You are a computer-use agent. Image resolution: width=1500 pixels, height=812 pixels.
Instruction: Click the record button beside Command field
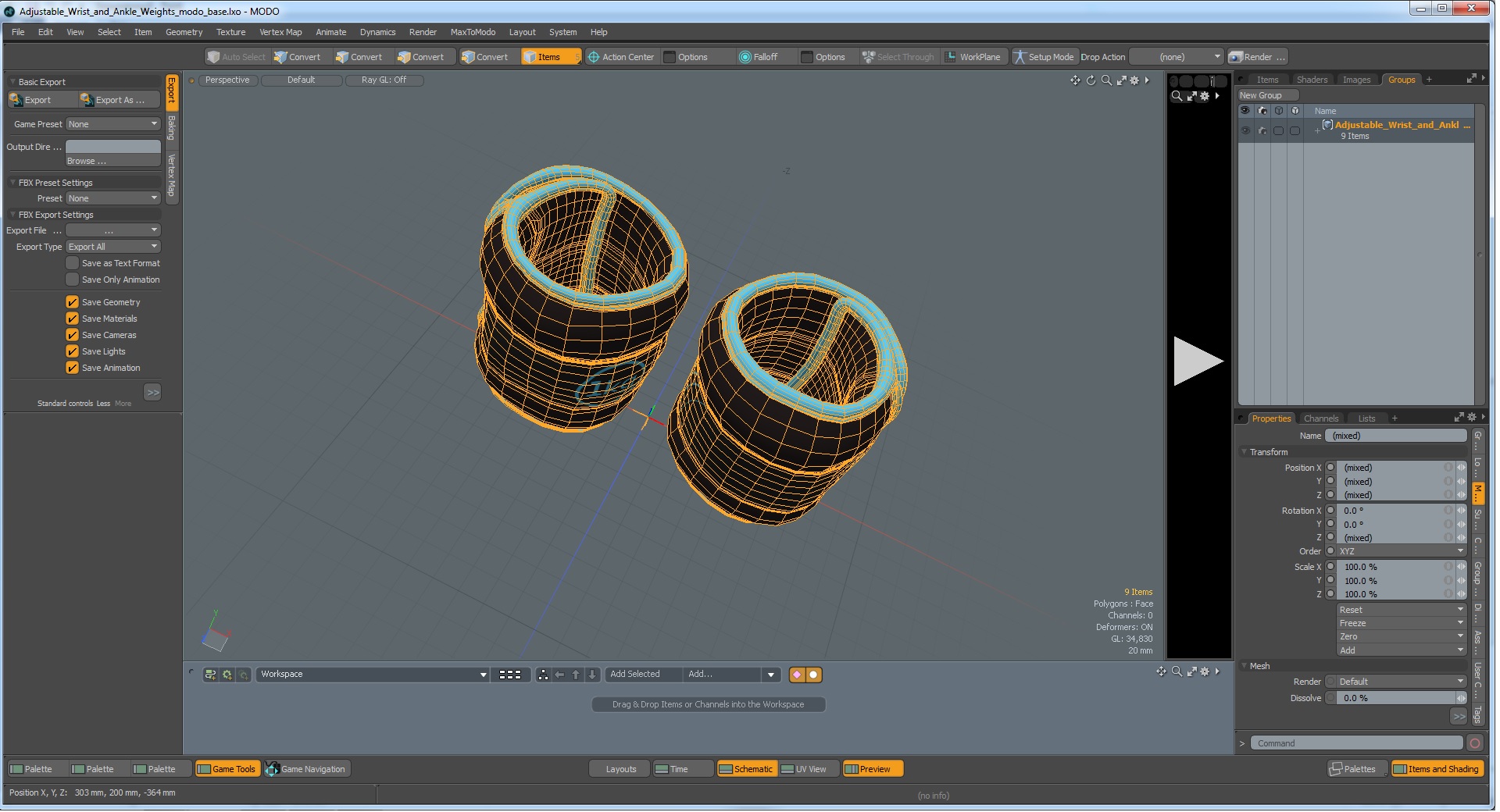point(1475,743)
